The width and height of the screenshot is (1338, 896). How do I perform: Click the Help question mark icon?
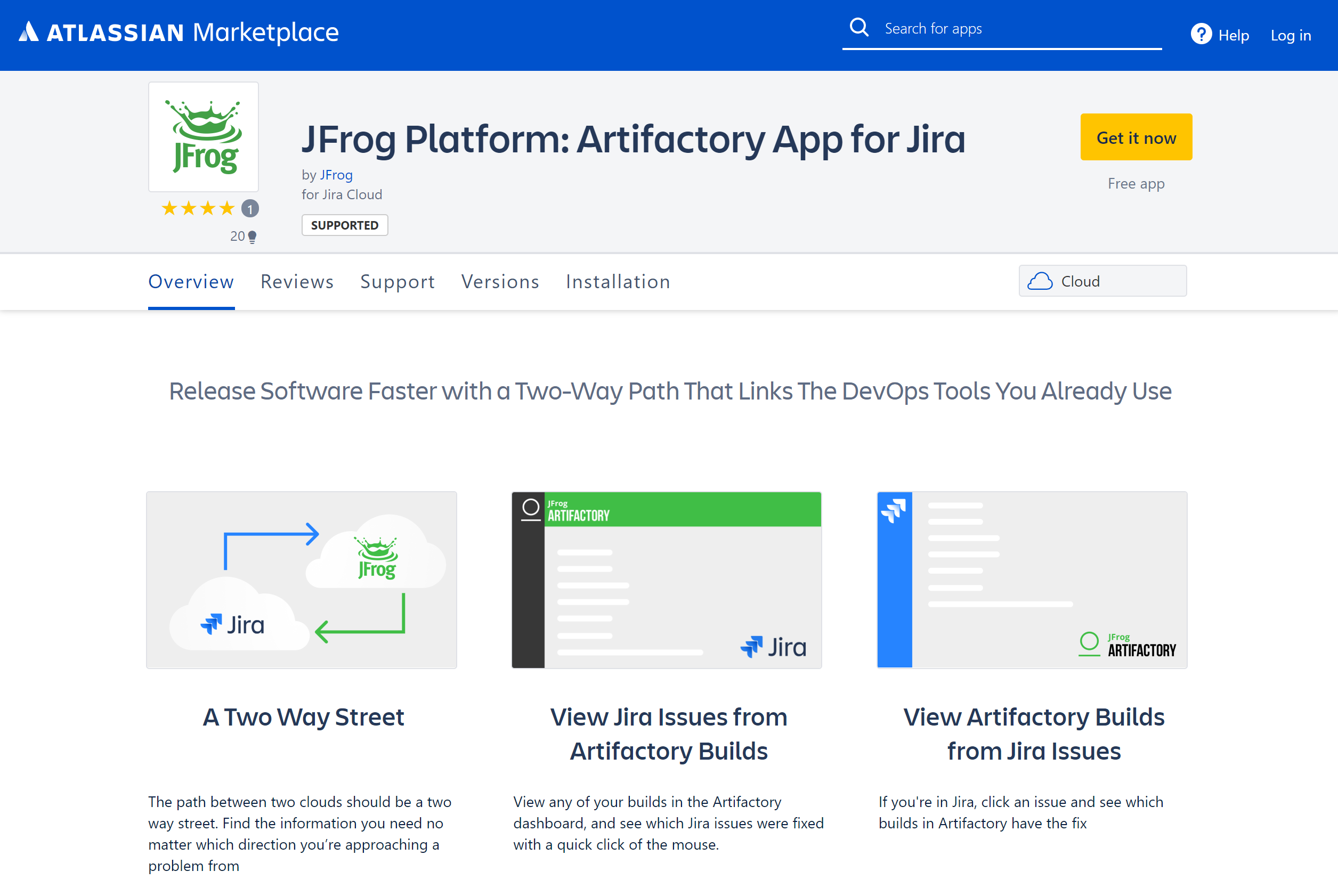click(1201, 34)
